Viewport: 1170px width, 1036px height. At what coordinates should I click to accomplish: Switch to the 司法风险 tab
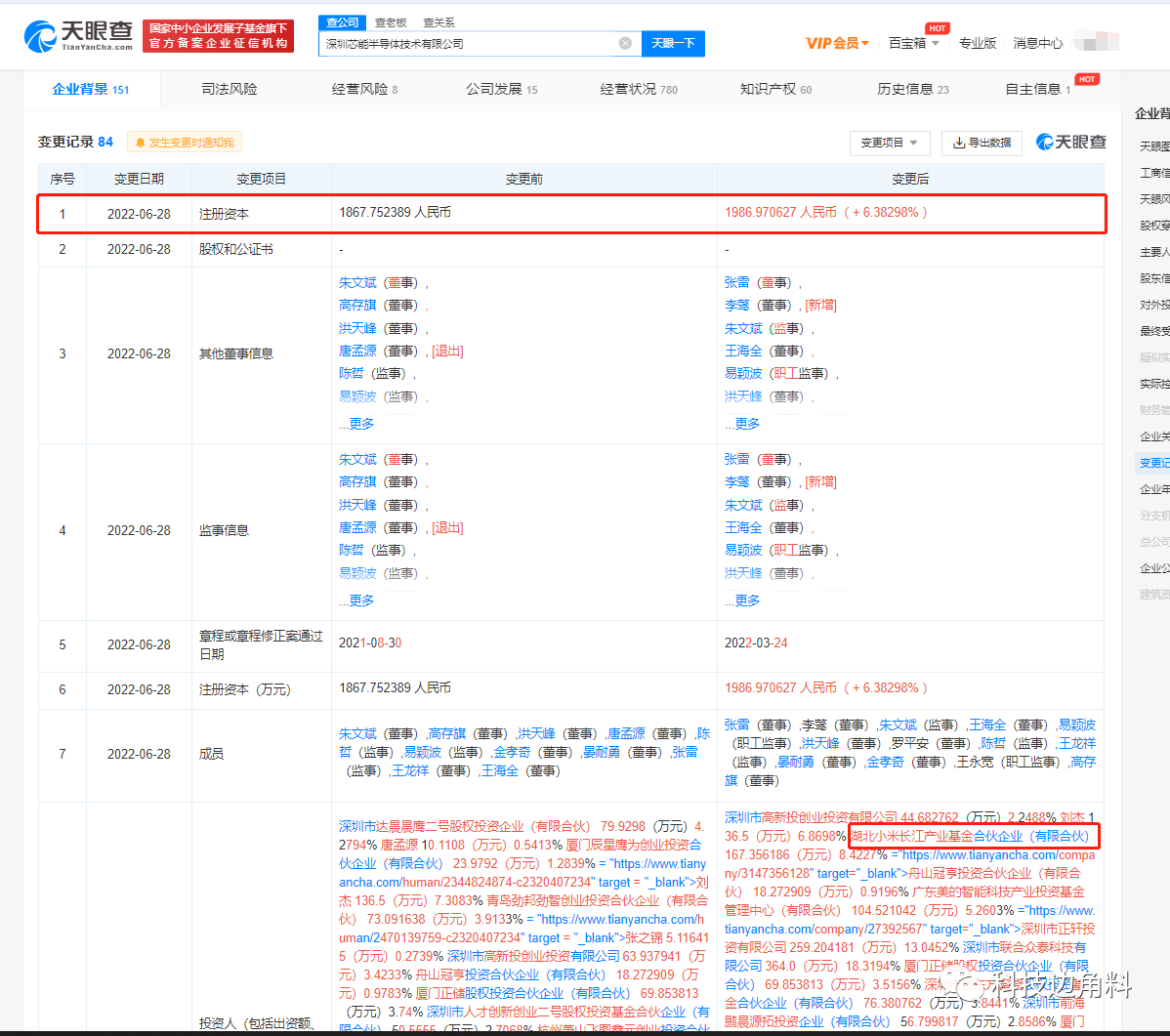pyautogui.click(x=230, y=89)
